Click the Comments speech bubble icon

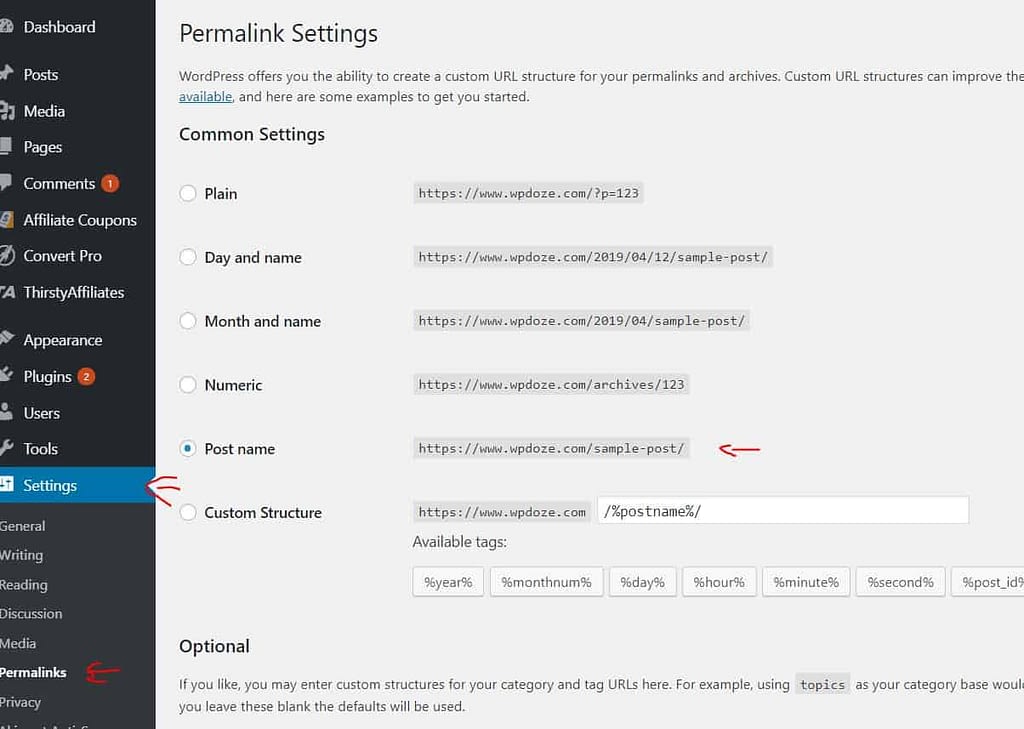point(6,182)
